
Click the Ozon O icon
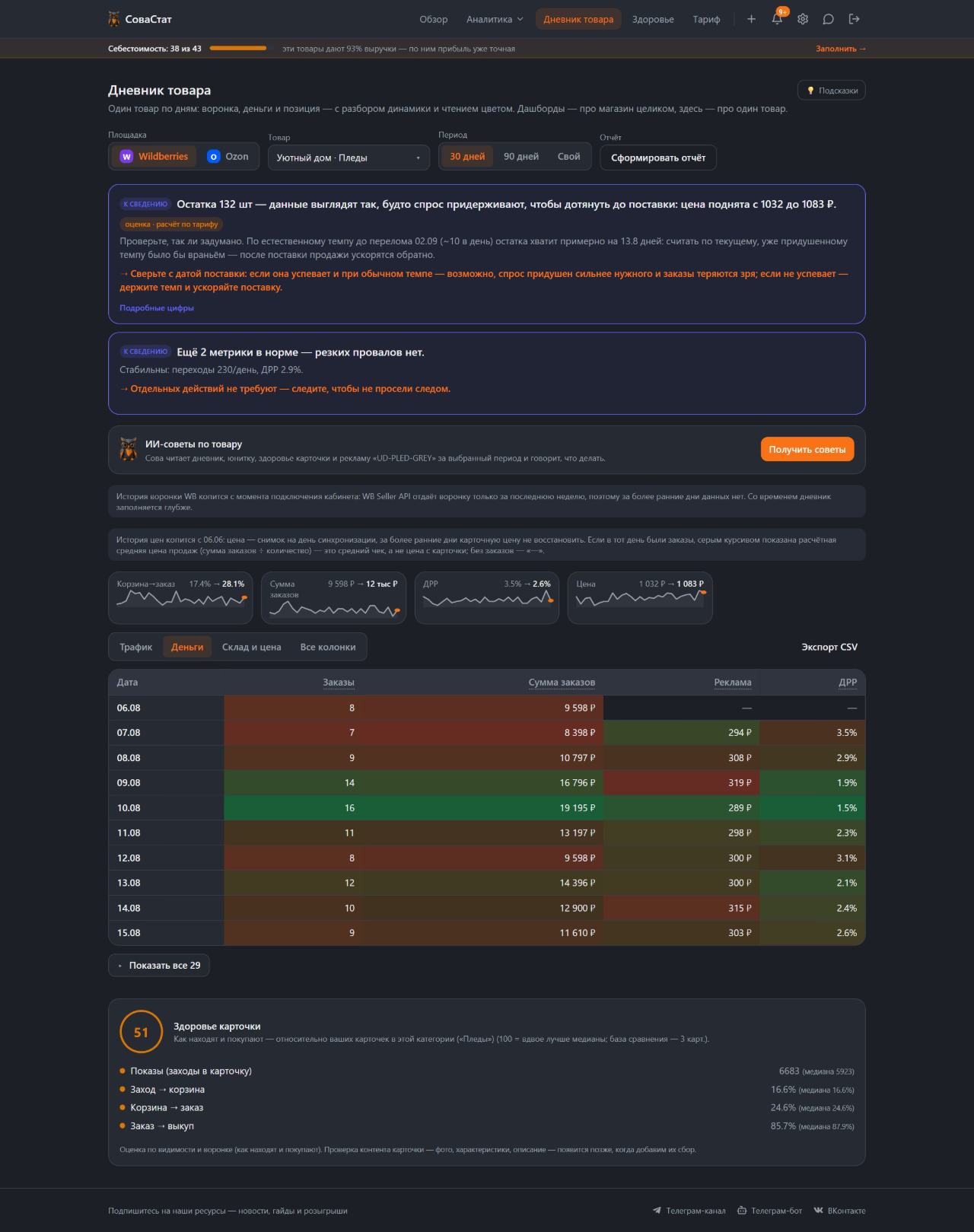(x=214, y=157)
